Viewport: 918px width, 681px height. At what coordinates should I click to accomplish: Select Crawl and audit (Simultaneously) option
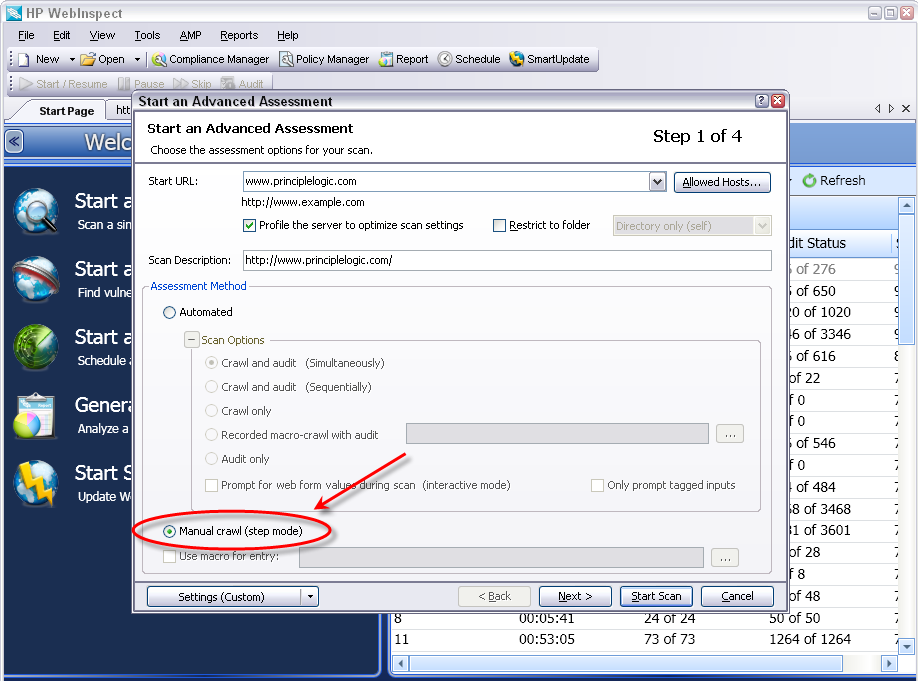pyautogui.click(x=211, y=363)
